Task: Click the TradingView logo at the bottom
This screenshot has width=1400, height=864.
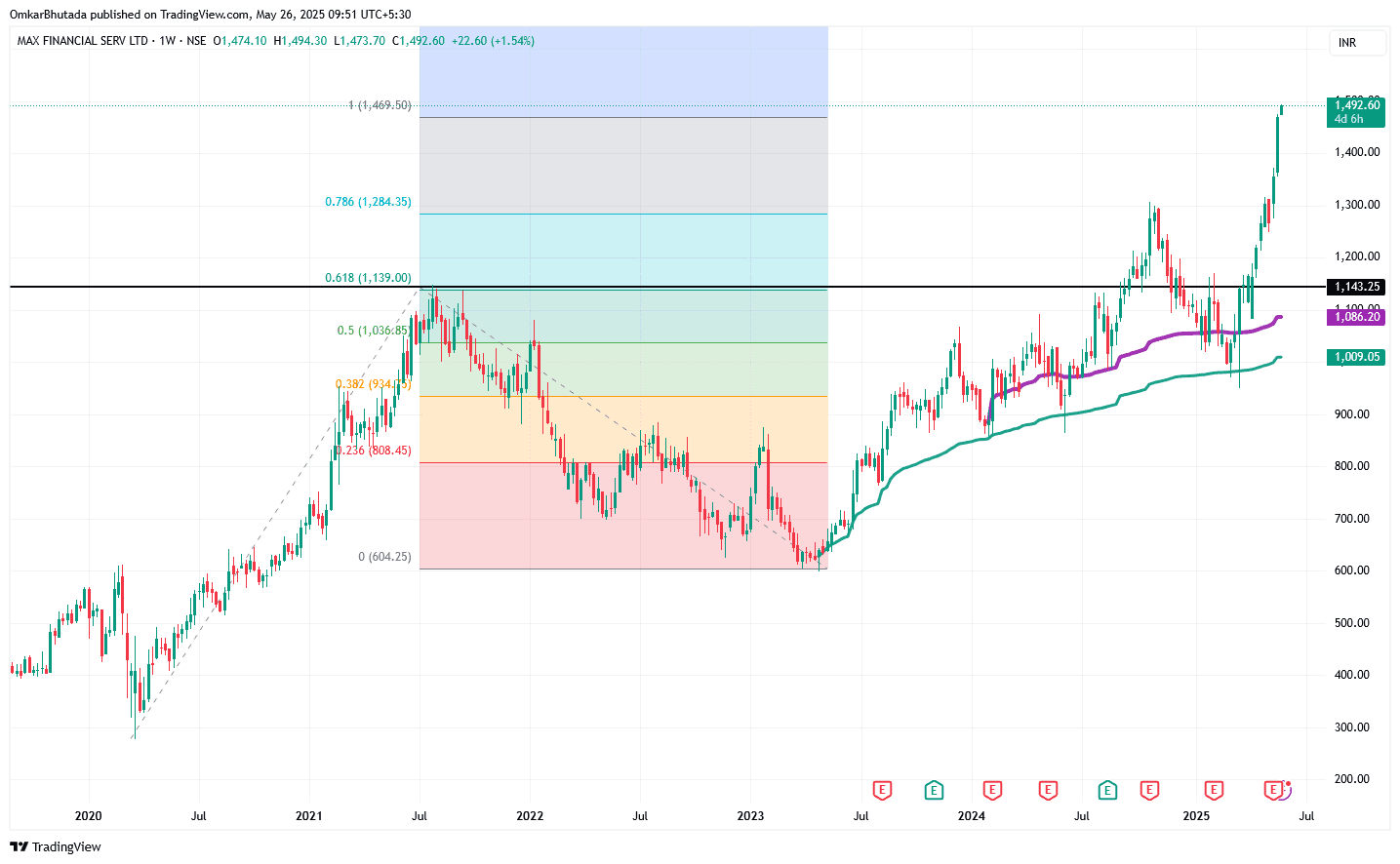Action: pyautogui.click(x=56, y=846)
